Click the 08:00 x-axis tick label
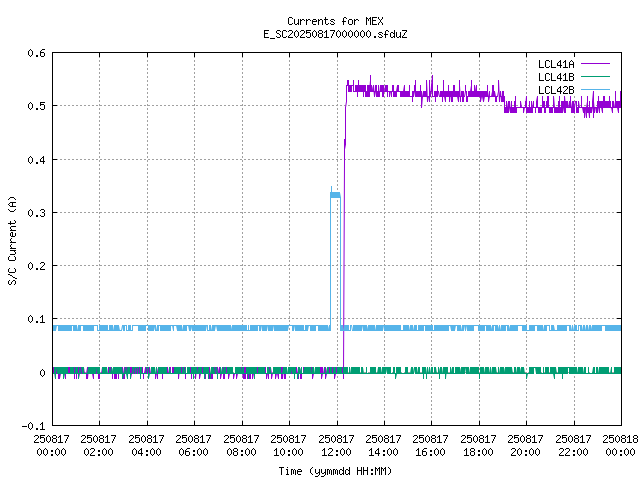Viewport: 640px width, 480px height. 241,452
